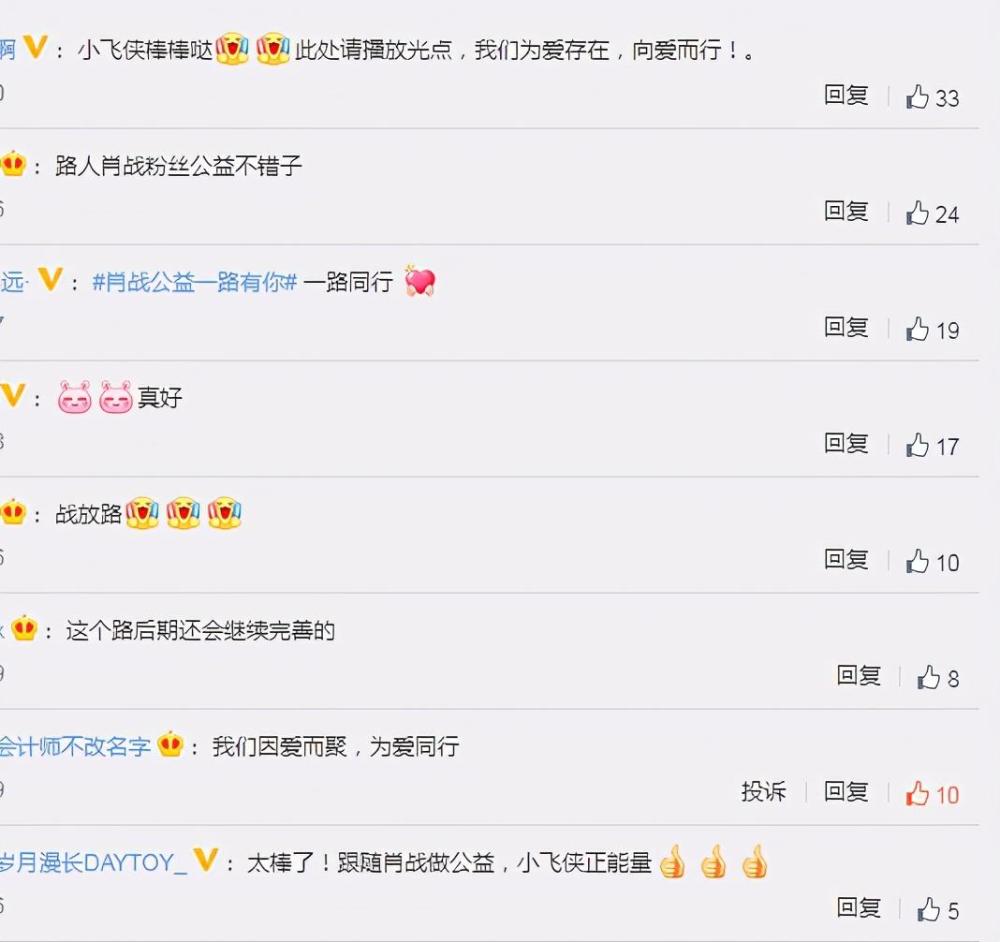The width and height of the screenshot is (1000, 942).
Task: Click the yellow V badge beside 岁月漫长DAYTOY_
Action: 205,860
